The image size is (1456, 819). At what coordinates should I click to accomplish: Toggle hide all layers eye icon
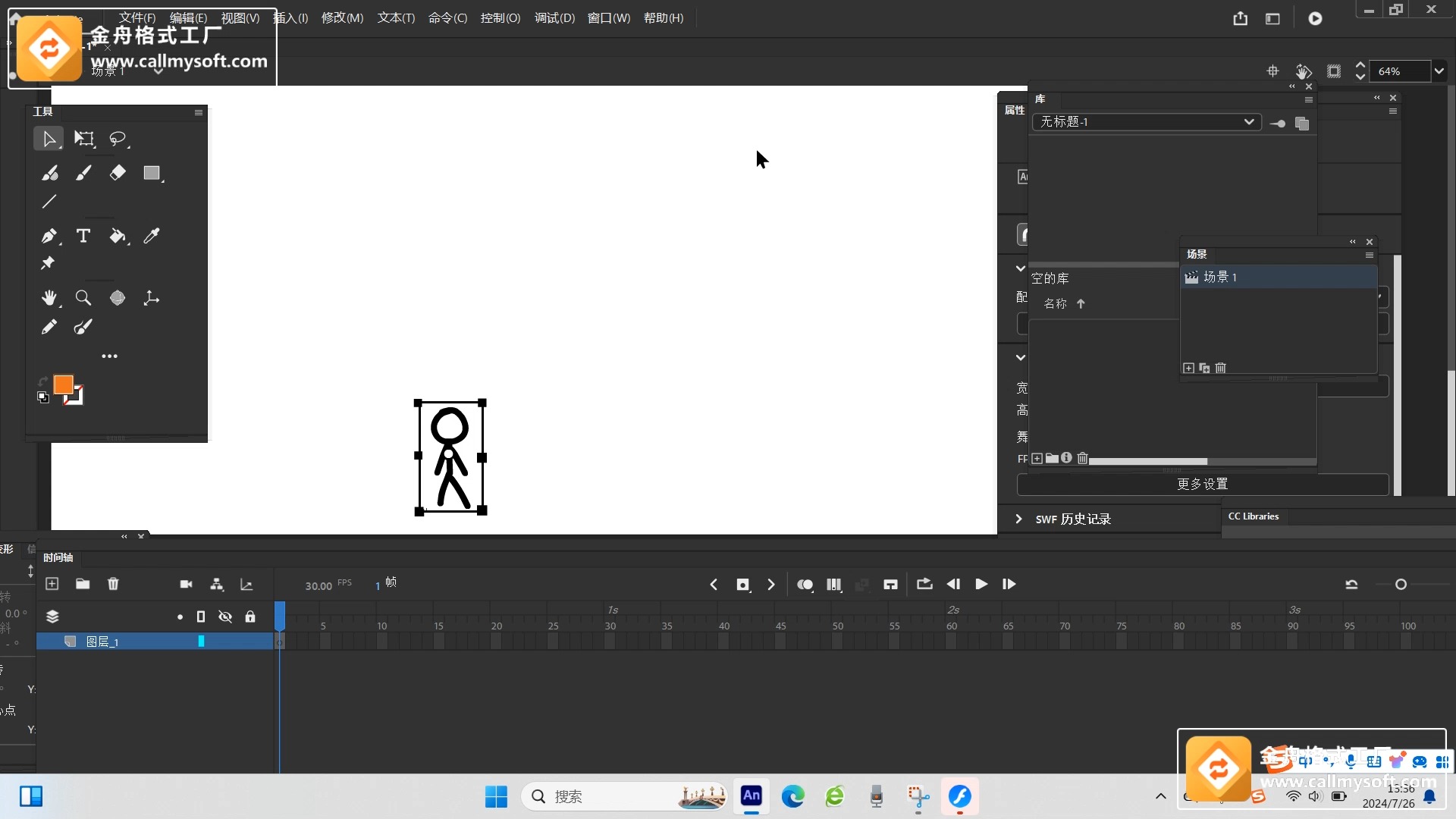225,617
